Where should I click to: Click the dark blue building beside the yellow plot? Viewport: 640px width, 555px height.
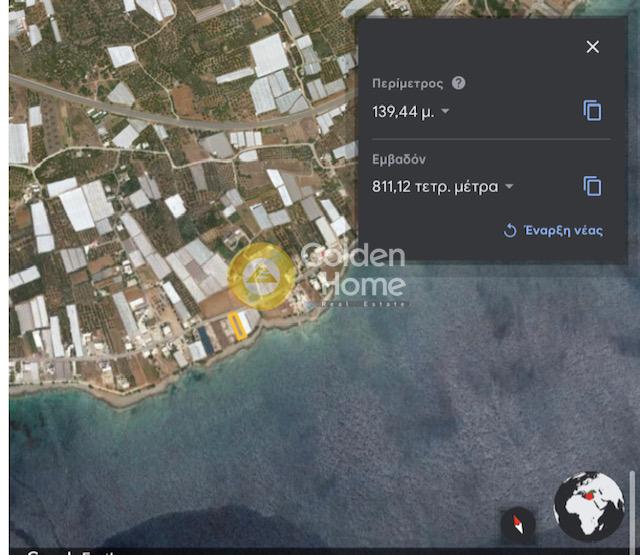pyautogui.click(x=206, y=337)
